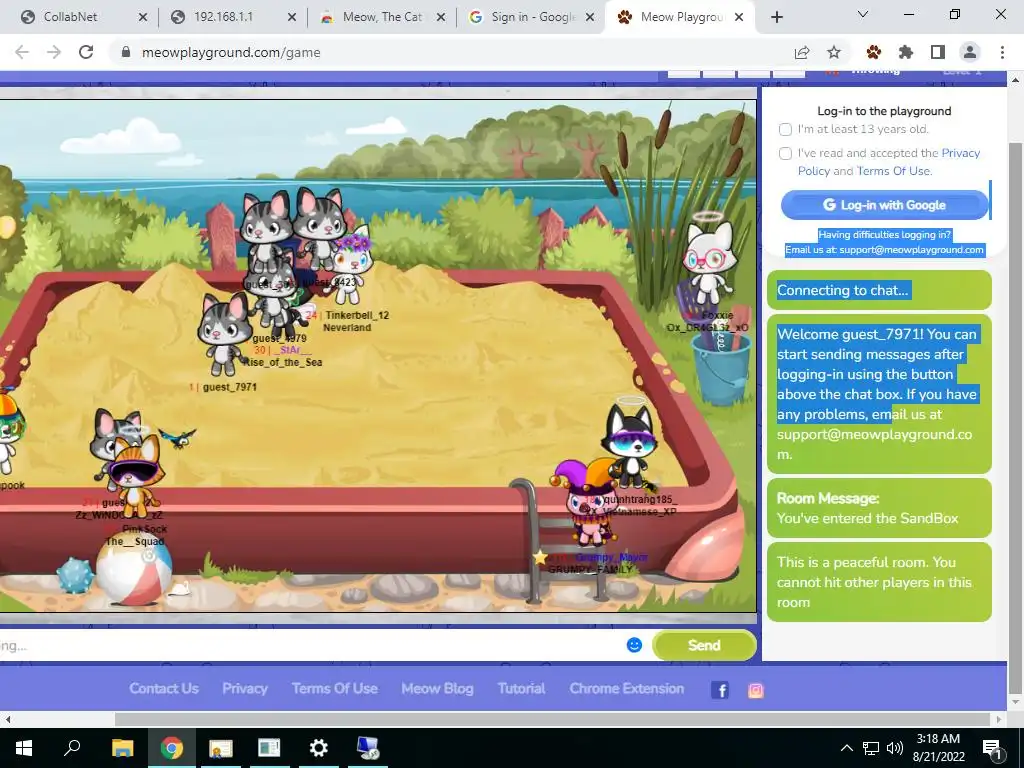
Task: Click the 'You've entered the SandBox' room message
Action: pyautogui.click(x=867, y=519)
